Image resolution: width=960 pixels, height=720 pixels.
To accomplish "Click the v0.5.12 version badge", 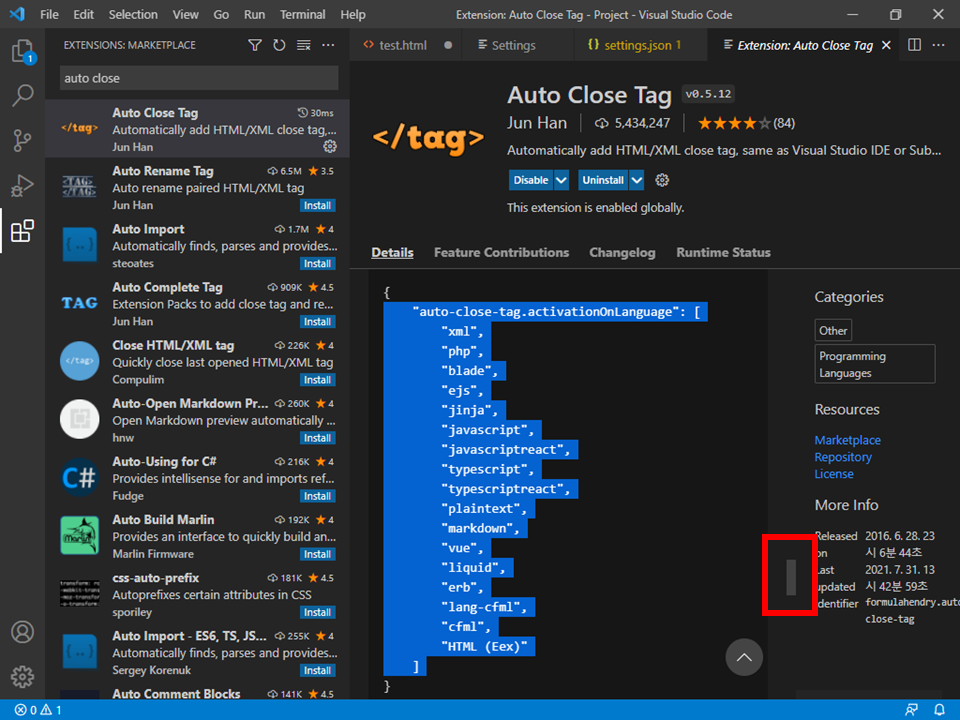I will [708, 94].
